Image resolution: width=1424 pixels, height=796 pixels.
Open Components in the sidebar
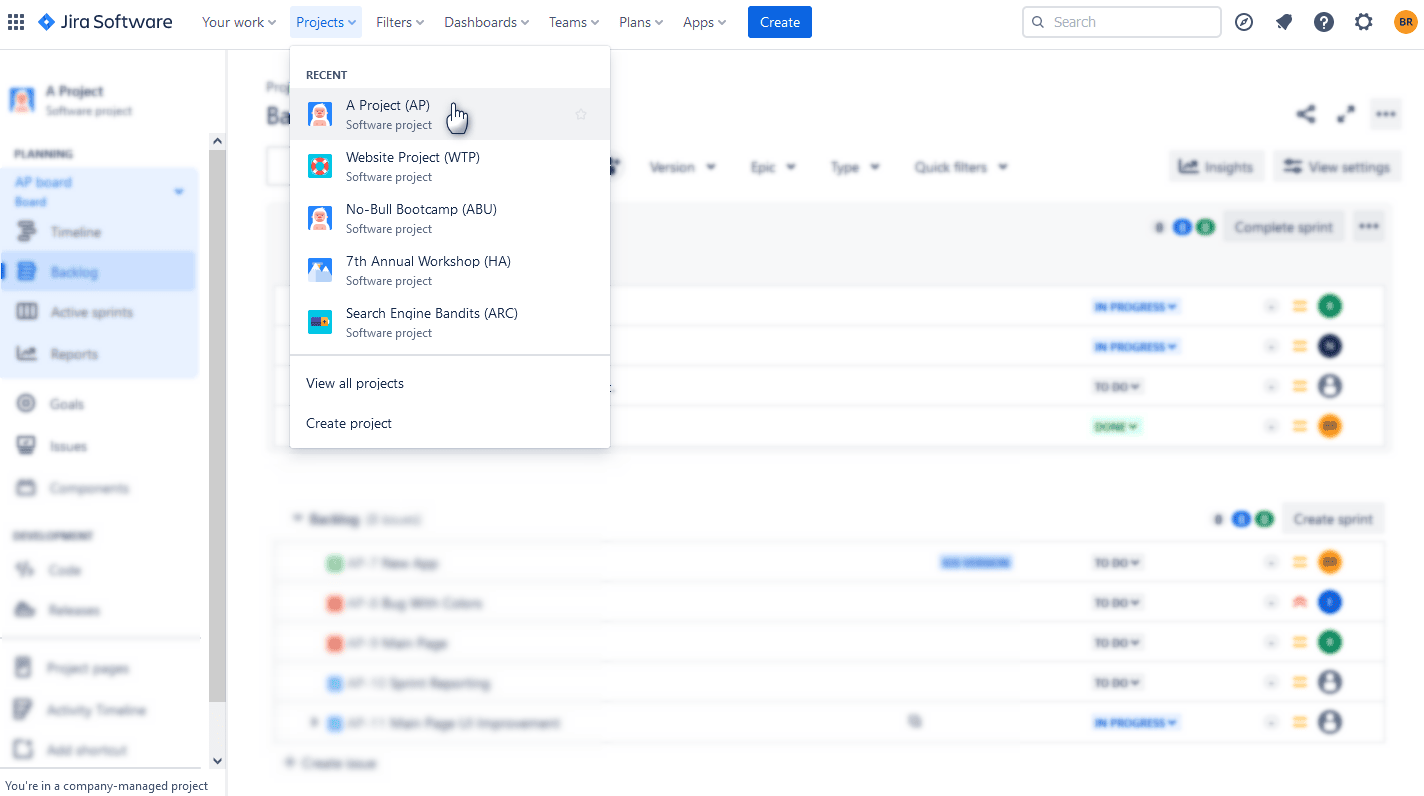[x=100, y=488]
